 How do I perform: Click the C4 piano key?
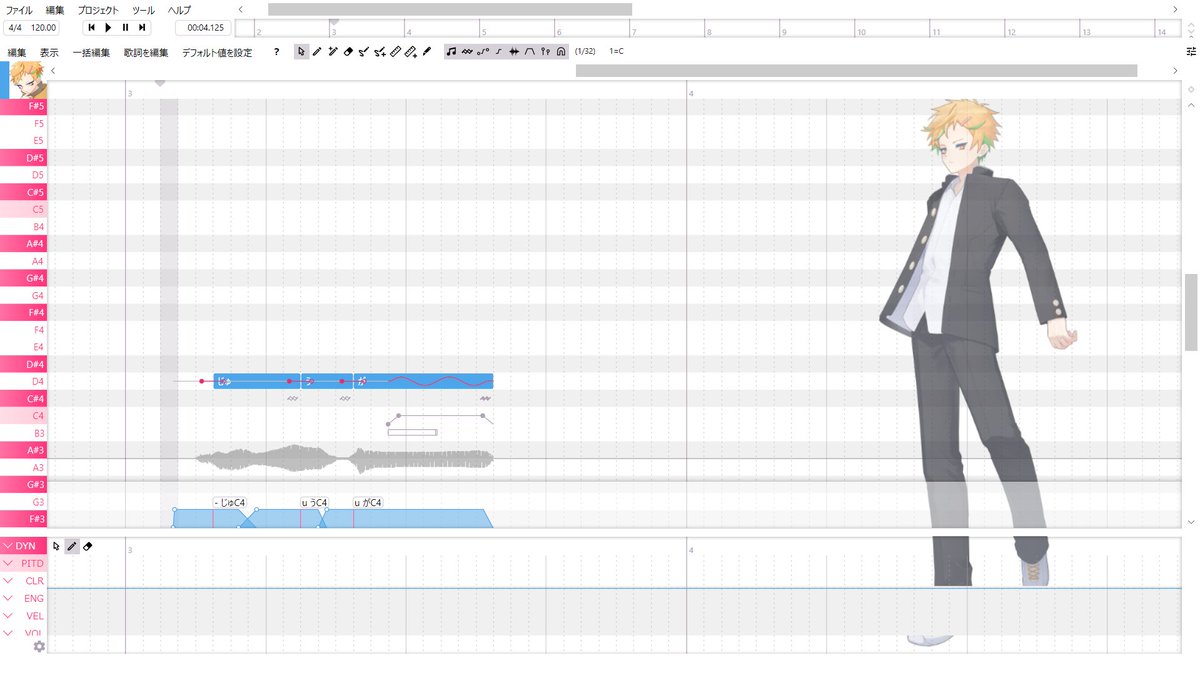[23, 416]
